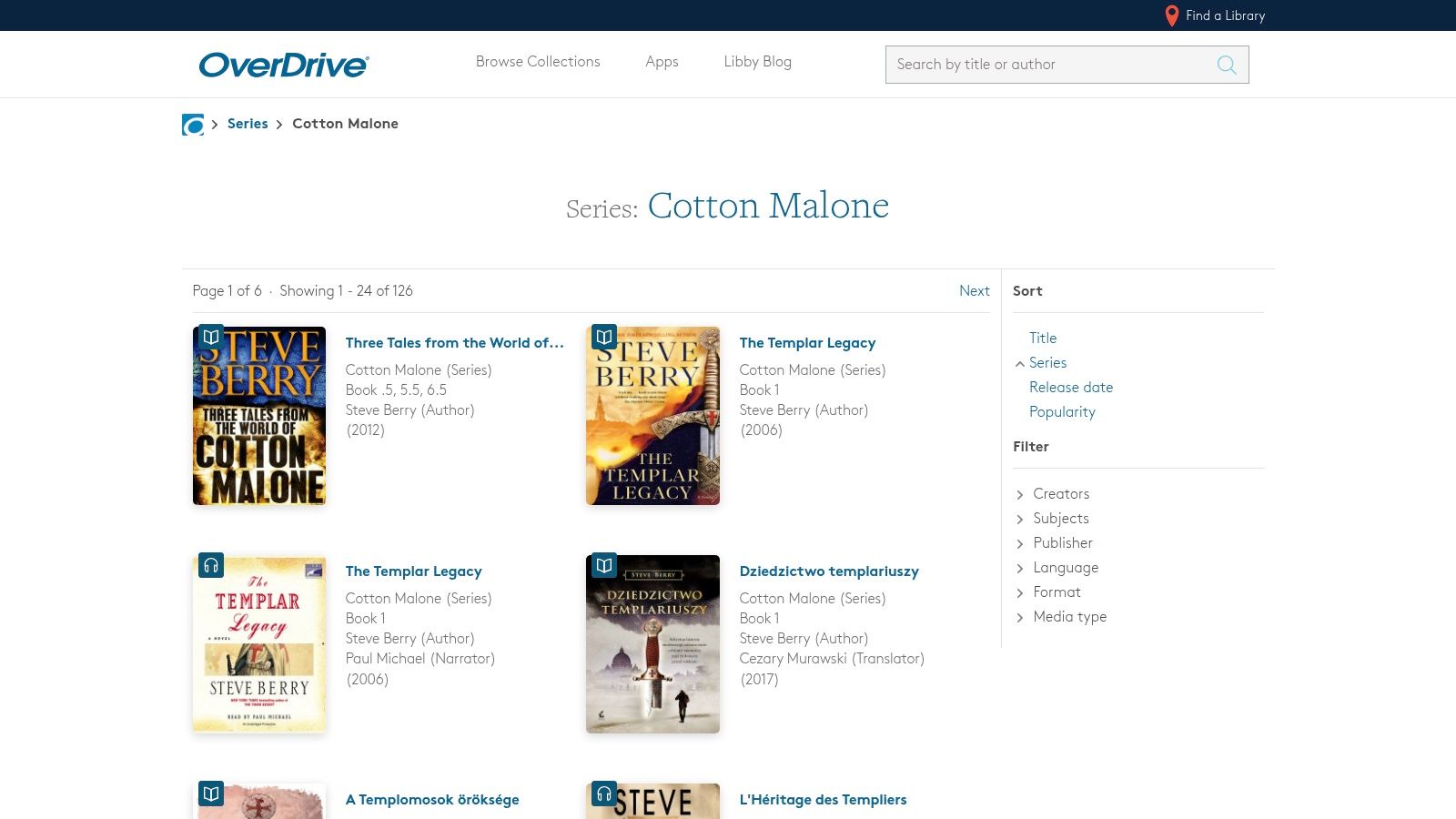
Task: Click the search by title or author field
Action: coord(1046,65)
